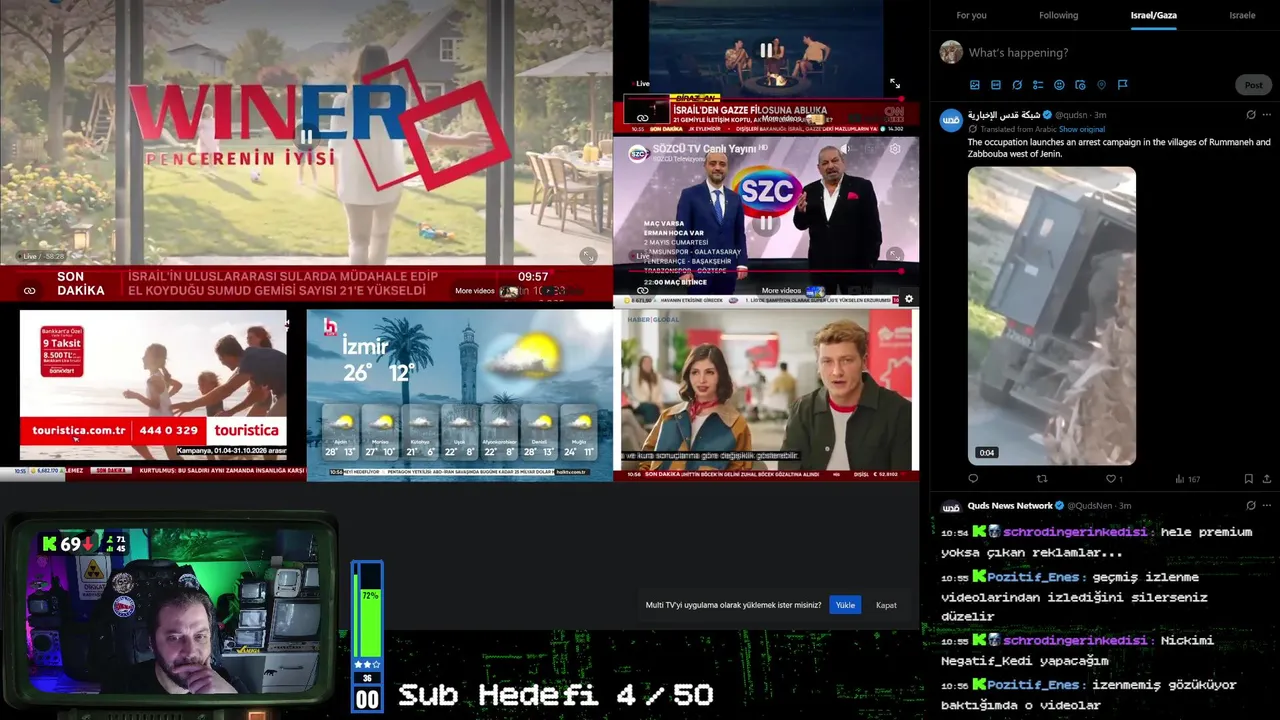Copy link icon on SÖZCÜ TV stream

[x=642, y=290]
